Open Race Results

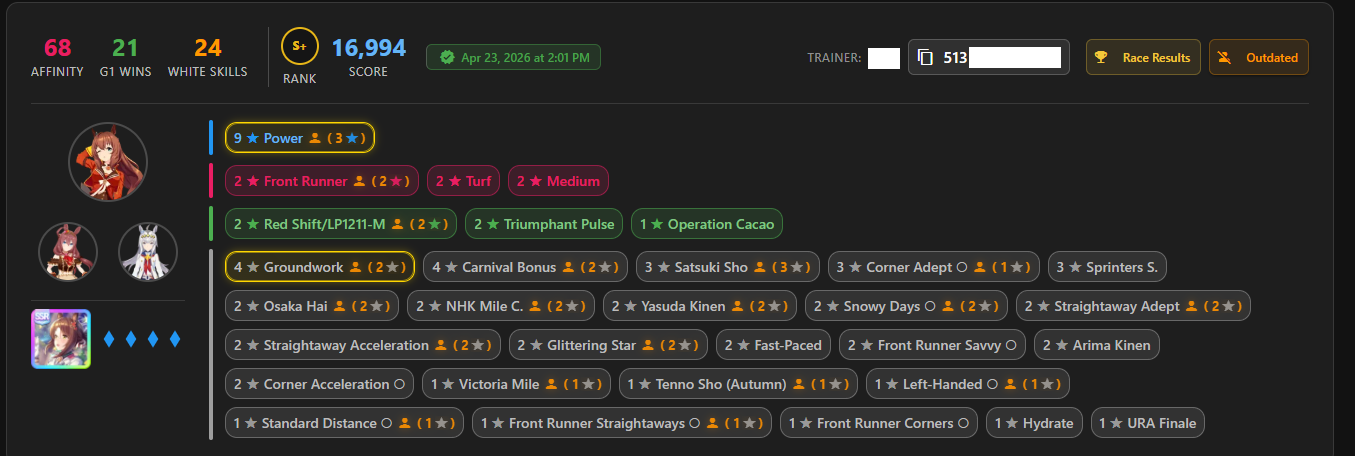pos(1143,58)
